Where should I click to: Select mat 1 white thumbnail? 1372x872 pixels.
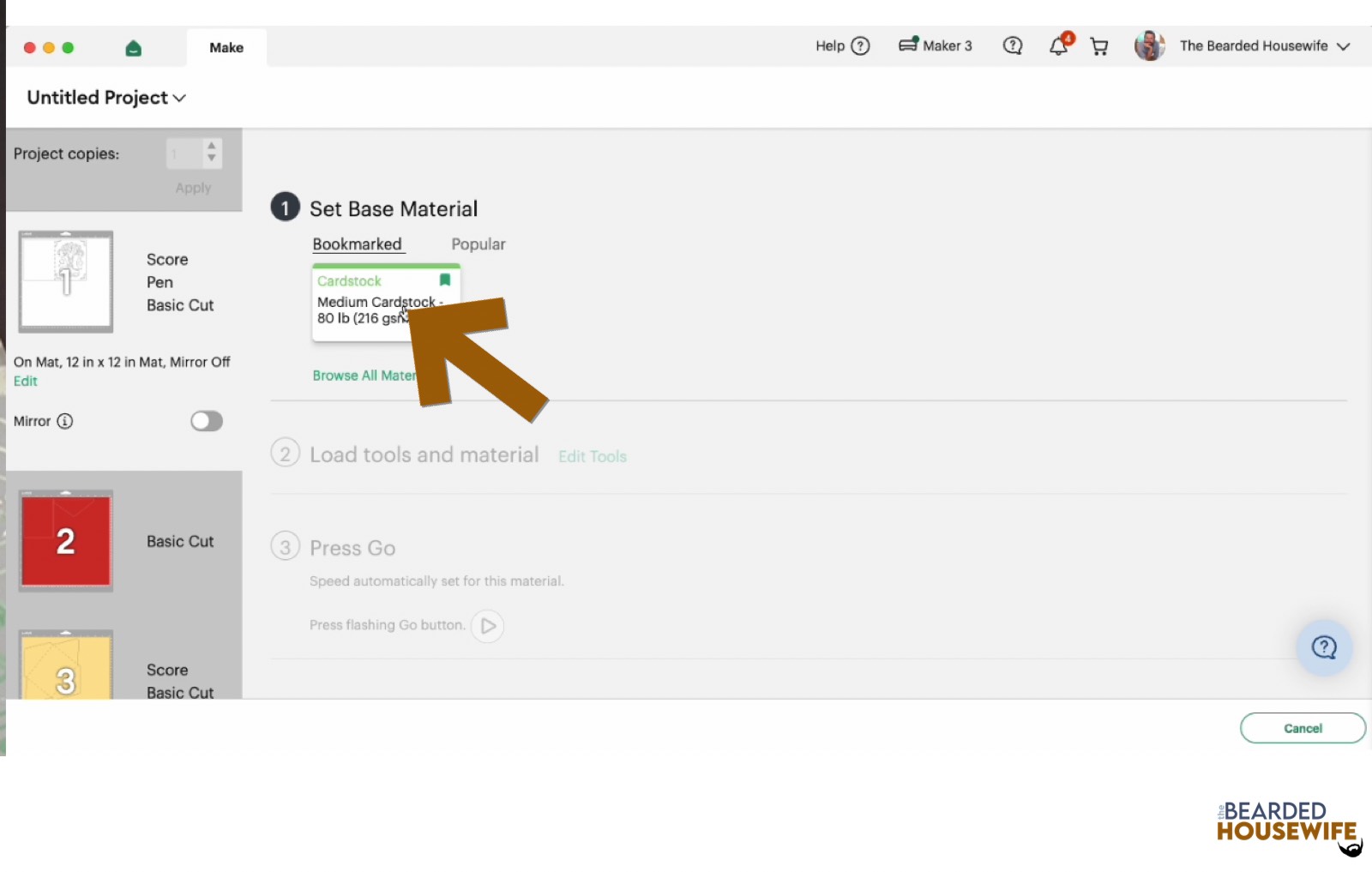click(66, 281)
